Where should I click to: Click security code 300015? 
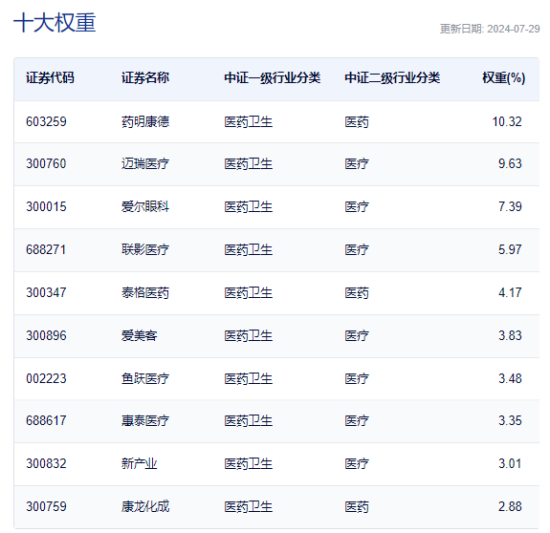pos(46,207)
